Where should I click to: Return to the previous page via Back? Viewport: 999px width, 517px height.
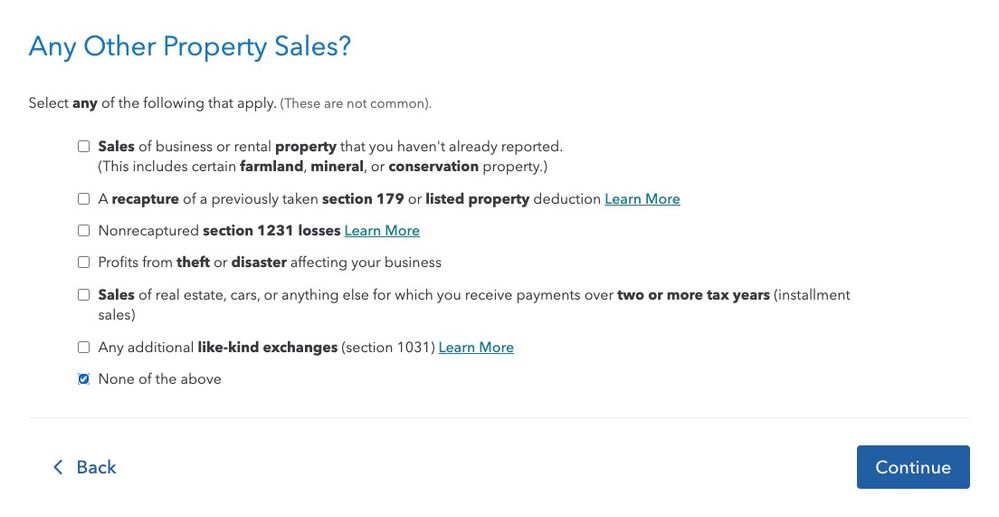[85, 467]
